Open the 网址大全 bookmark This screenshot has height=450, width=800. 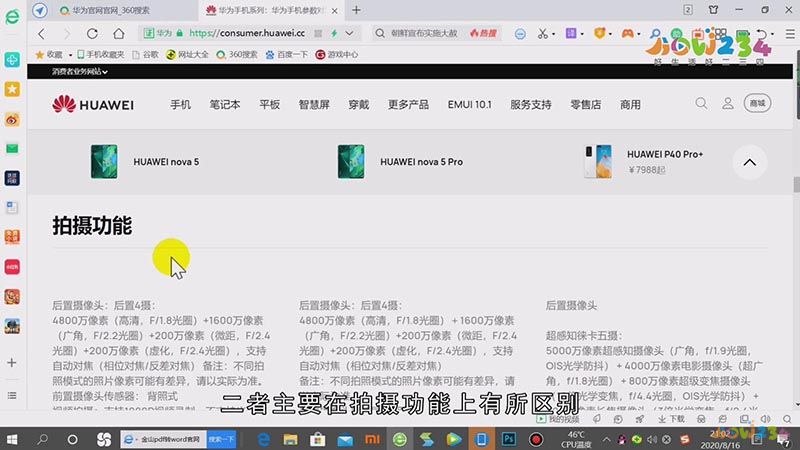click(187, 55)
